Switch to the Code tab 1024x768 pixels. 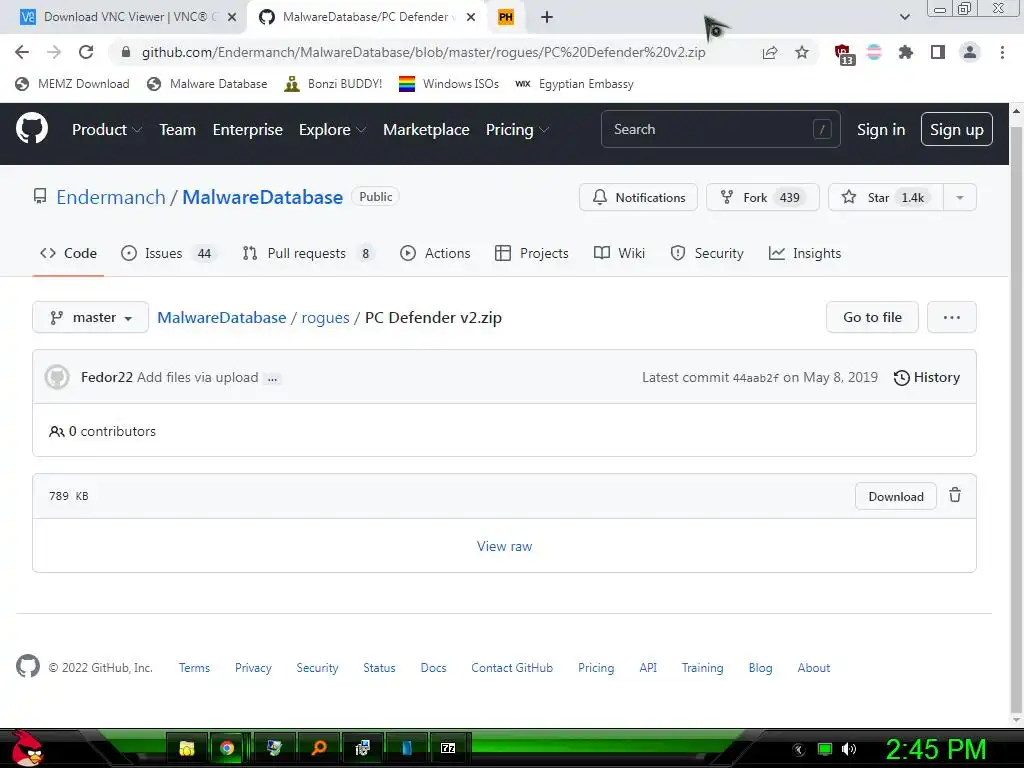pos(69,253)
